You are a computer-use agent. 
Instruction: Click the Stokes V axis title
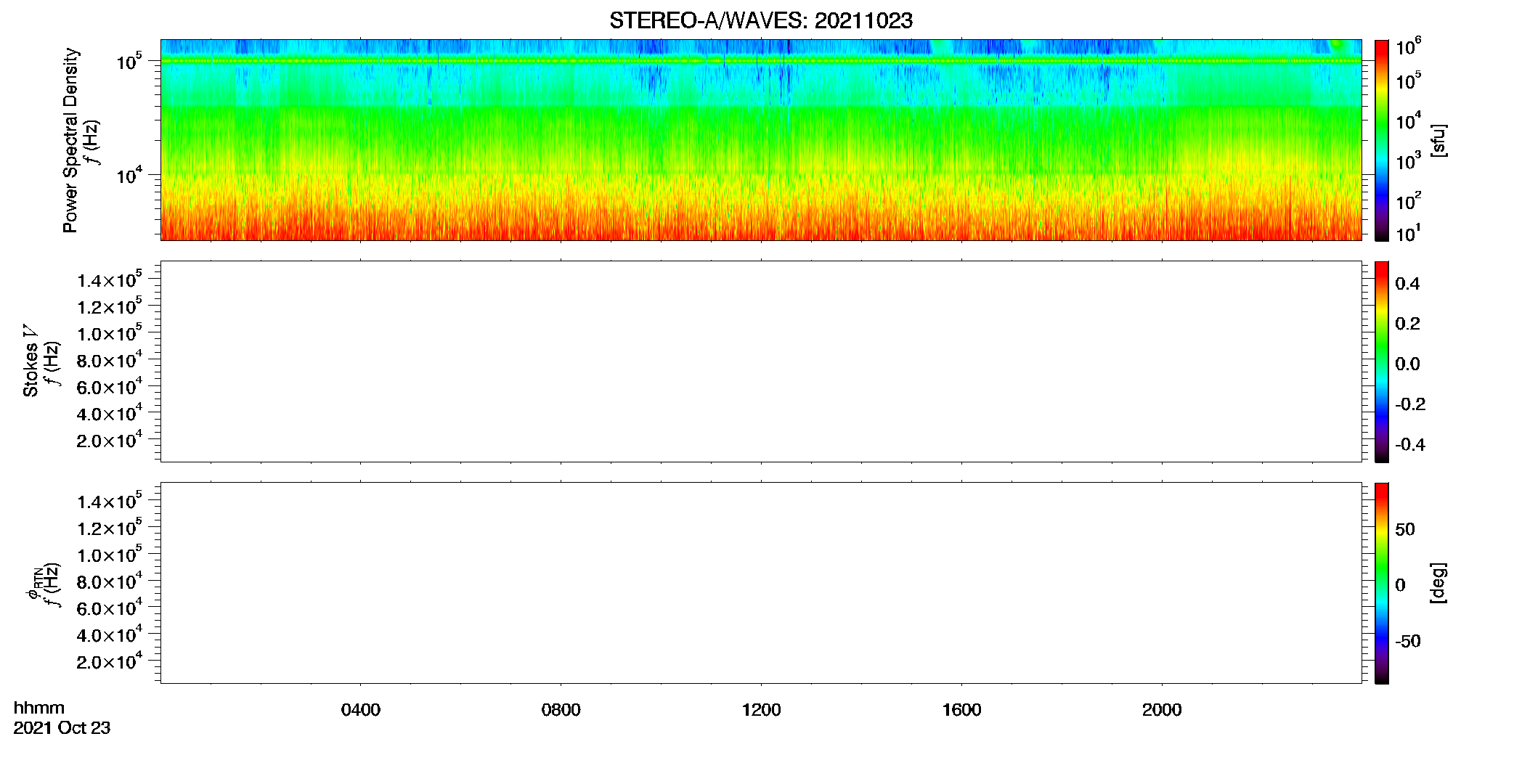30,361
